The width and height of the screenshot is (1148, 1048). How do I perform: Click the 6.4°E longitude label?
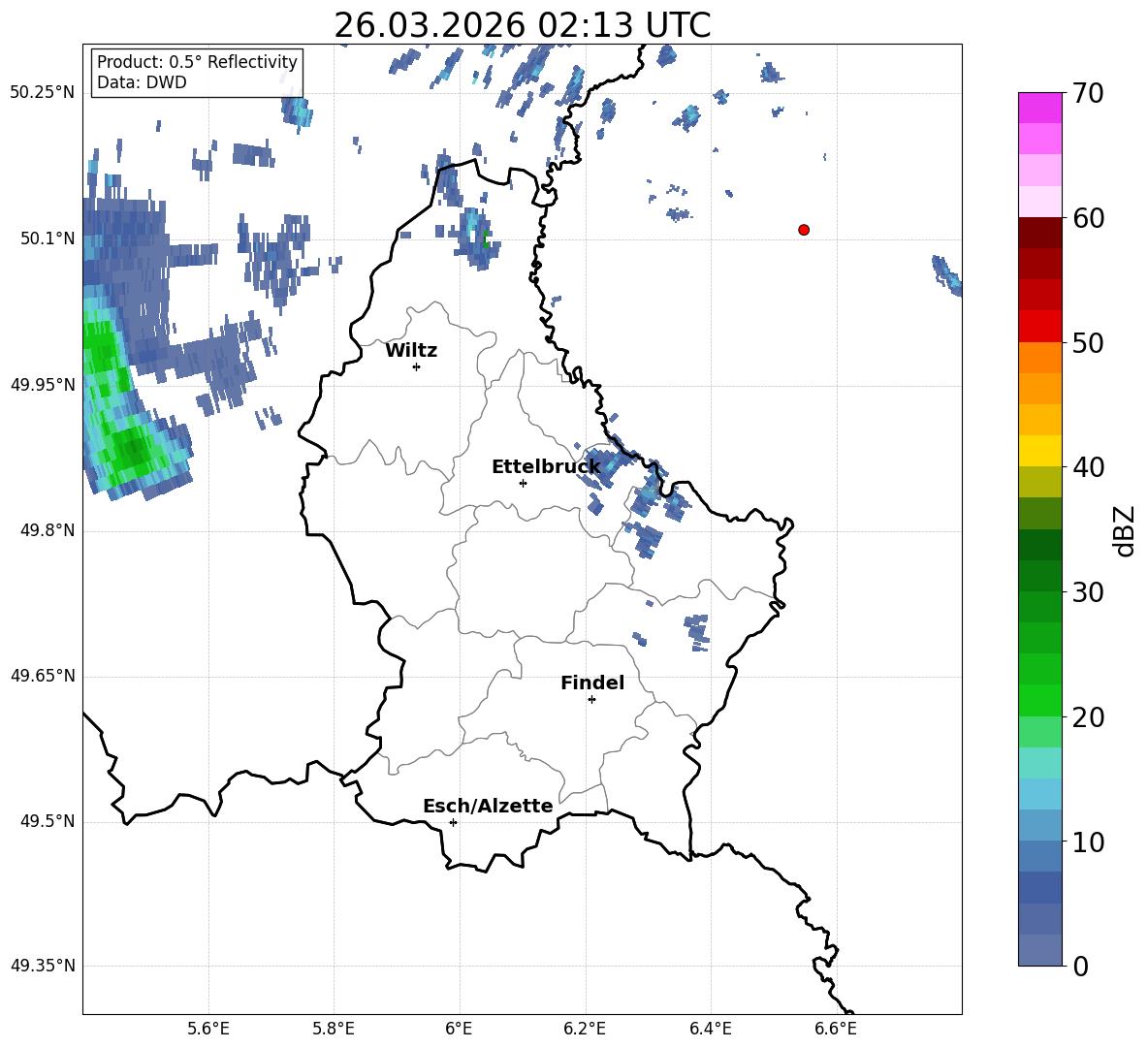point(710,1029)
